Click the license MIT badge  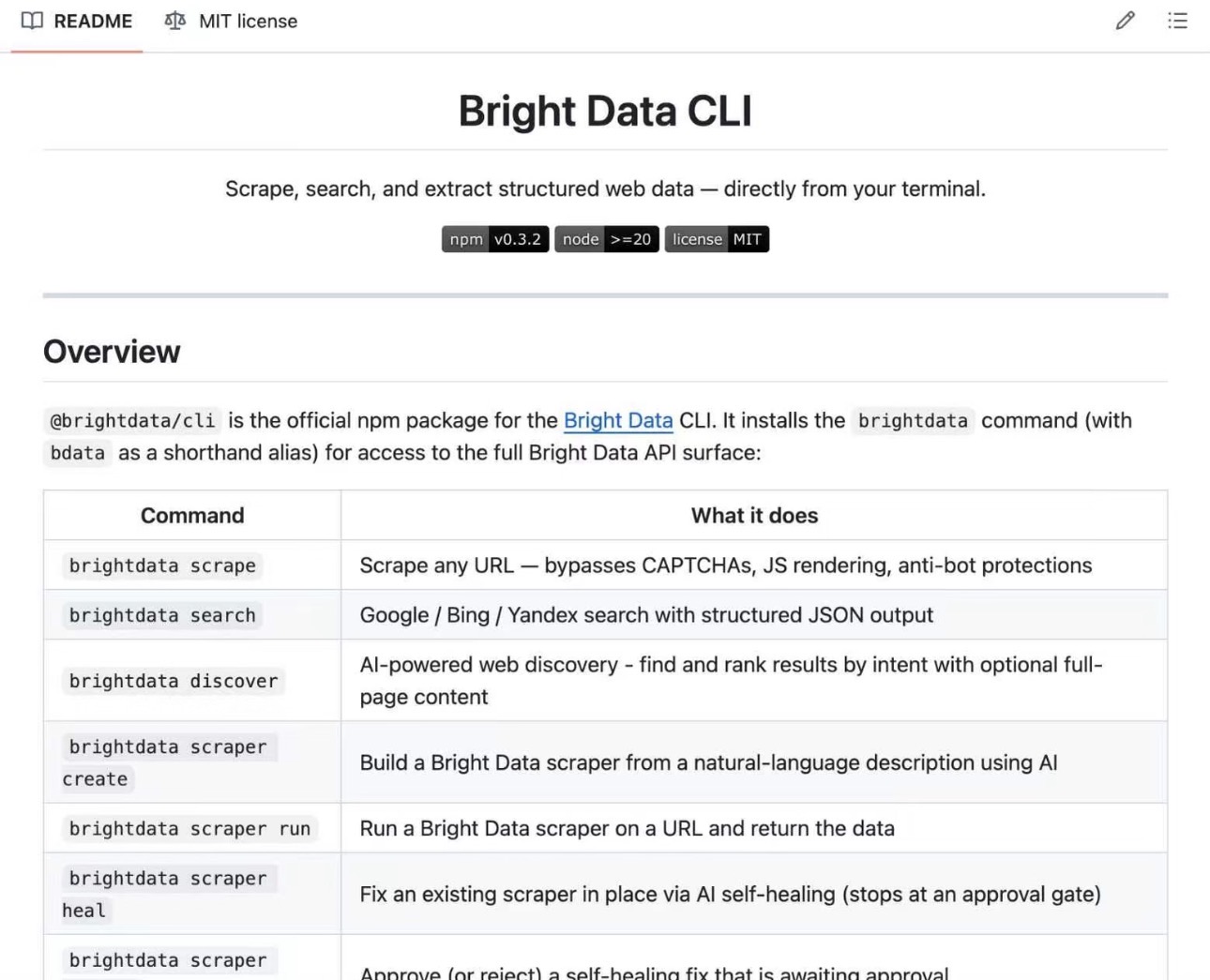pyautogui.click(x=717, y=239)
